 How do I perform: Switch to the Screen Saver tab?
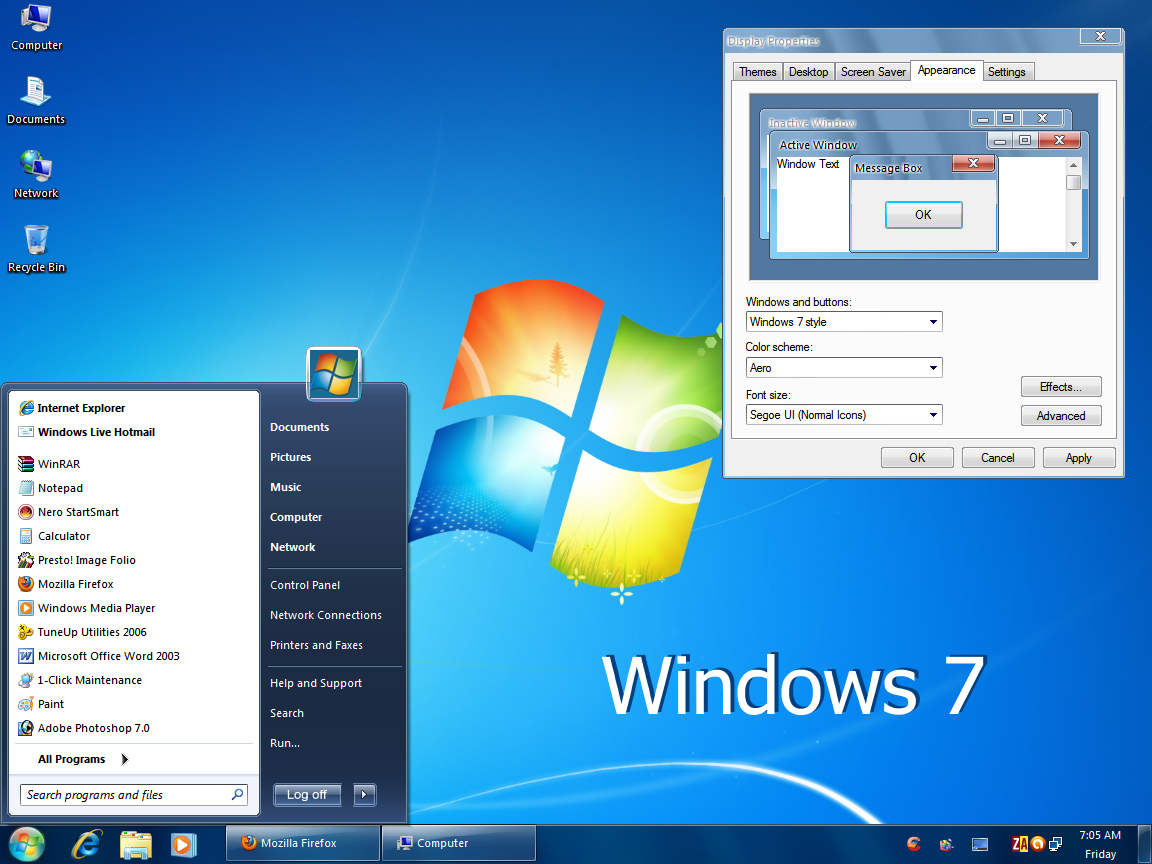pyautogui.click(x=873, y=72)
